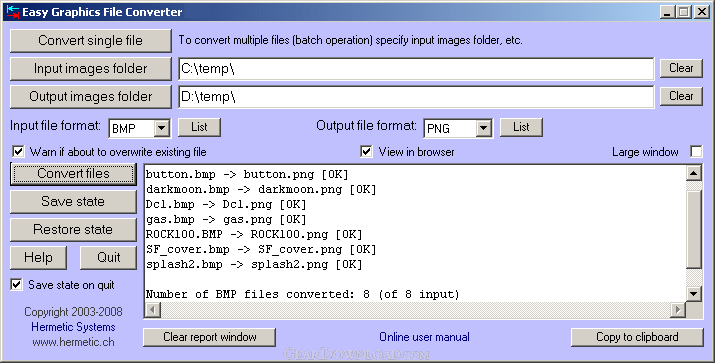This screenshot has width=715, height=363.
Task: Click the Restore state button
Action: pyautogui.click(x=73, y=229)
